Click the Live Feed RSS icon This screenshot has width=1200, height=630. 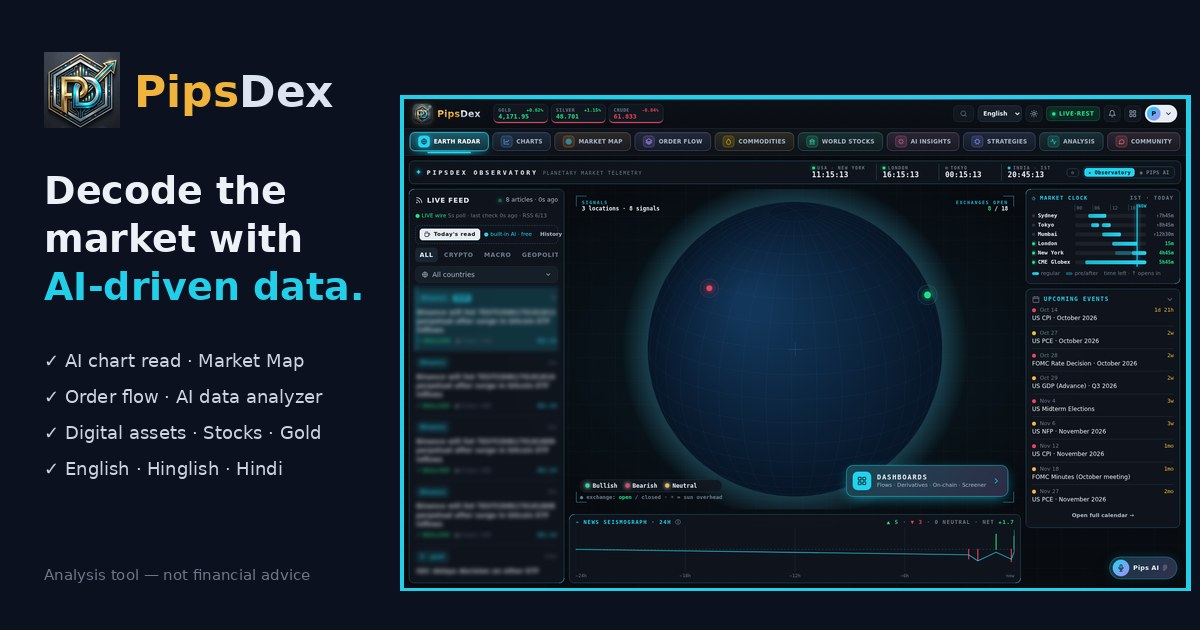click(x=419, y=200)
